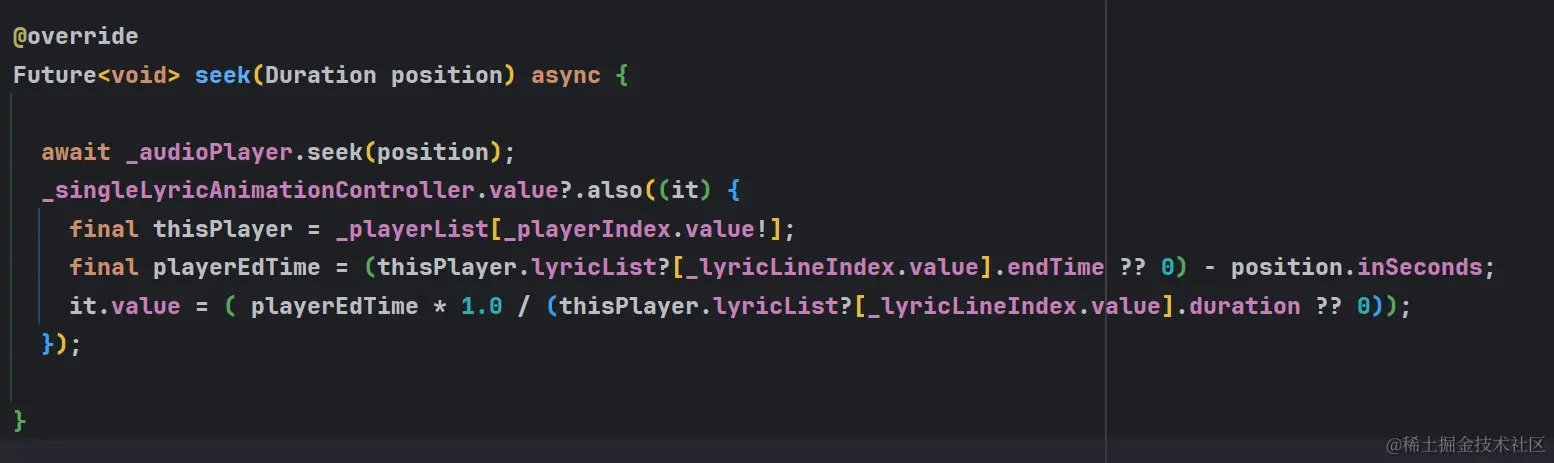Screen dimensions: 1554x463
Task: Click the it.value assignment target
Action: [x=125, y=305]
